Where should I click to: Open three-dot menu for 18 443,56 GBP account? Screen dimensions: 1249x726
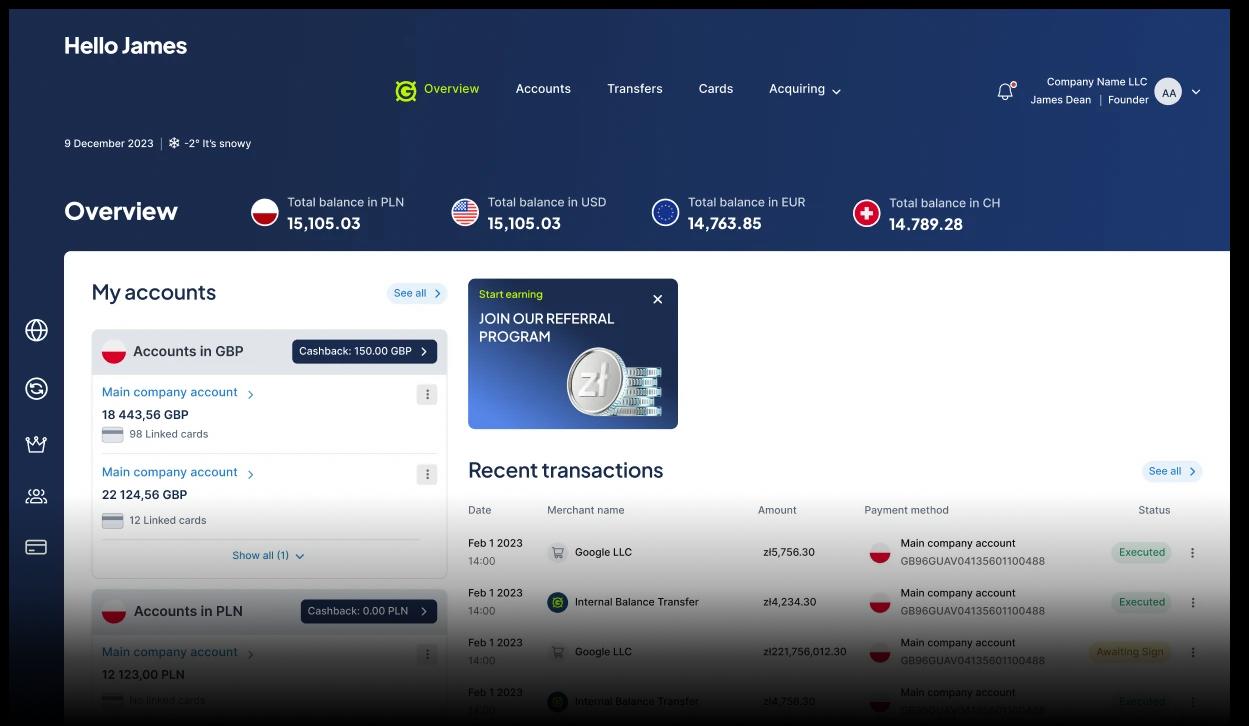click(x=427, y=395)
